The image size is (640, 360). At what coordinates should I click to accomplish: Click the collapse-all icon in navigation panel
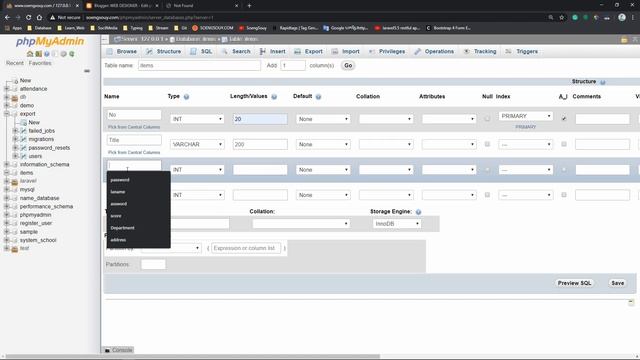[87, 71]
